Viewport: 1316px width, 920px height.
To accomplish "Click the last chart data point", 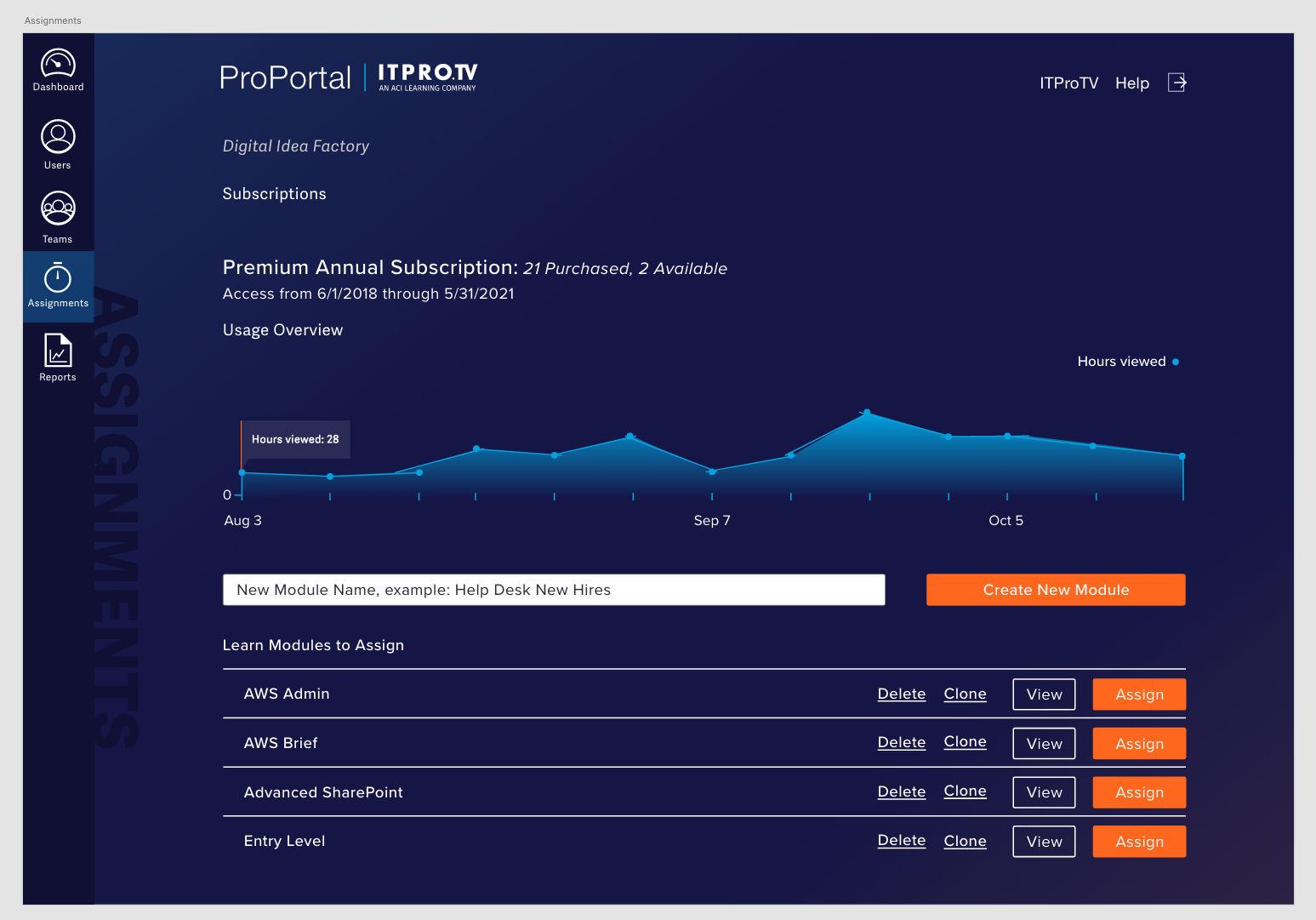I will click(x=1182, y=456).
